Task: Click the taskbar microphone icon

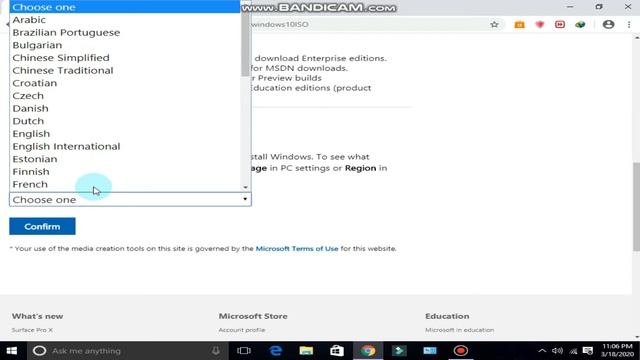Action: coord(216,351)
